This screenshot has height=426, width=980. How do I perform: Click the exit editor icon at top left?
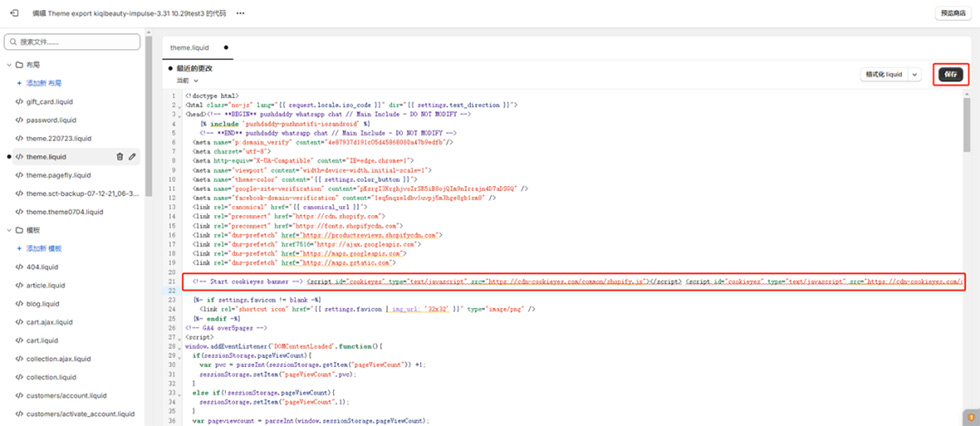[13, 13]
